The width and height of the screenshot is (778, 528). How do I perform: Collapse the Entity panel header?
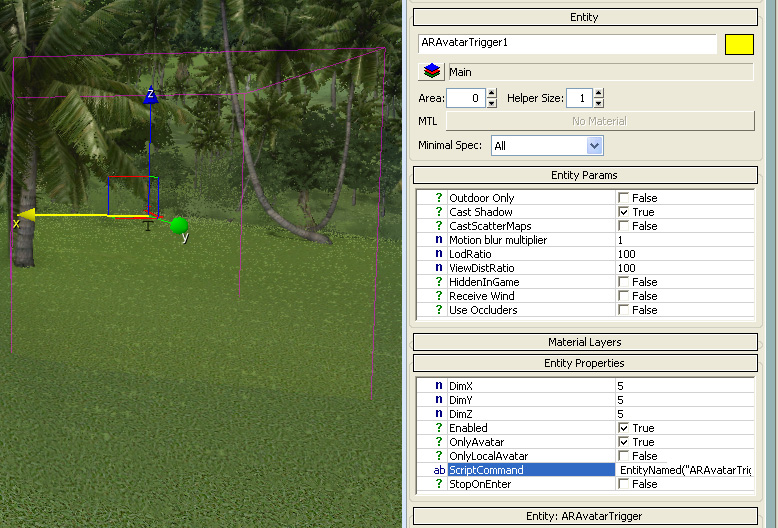coord(585,17)
